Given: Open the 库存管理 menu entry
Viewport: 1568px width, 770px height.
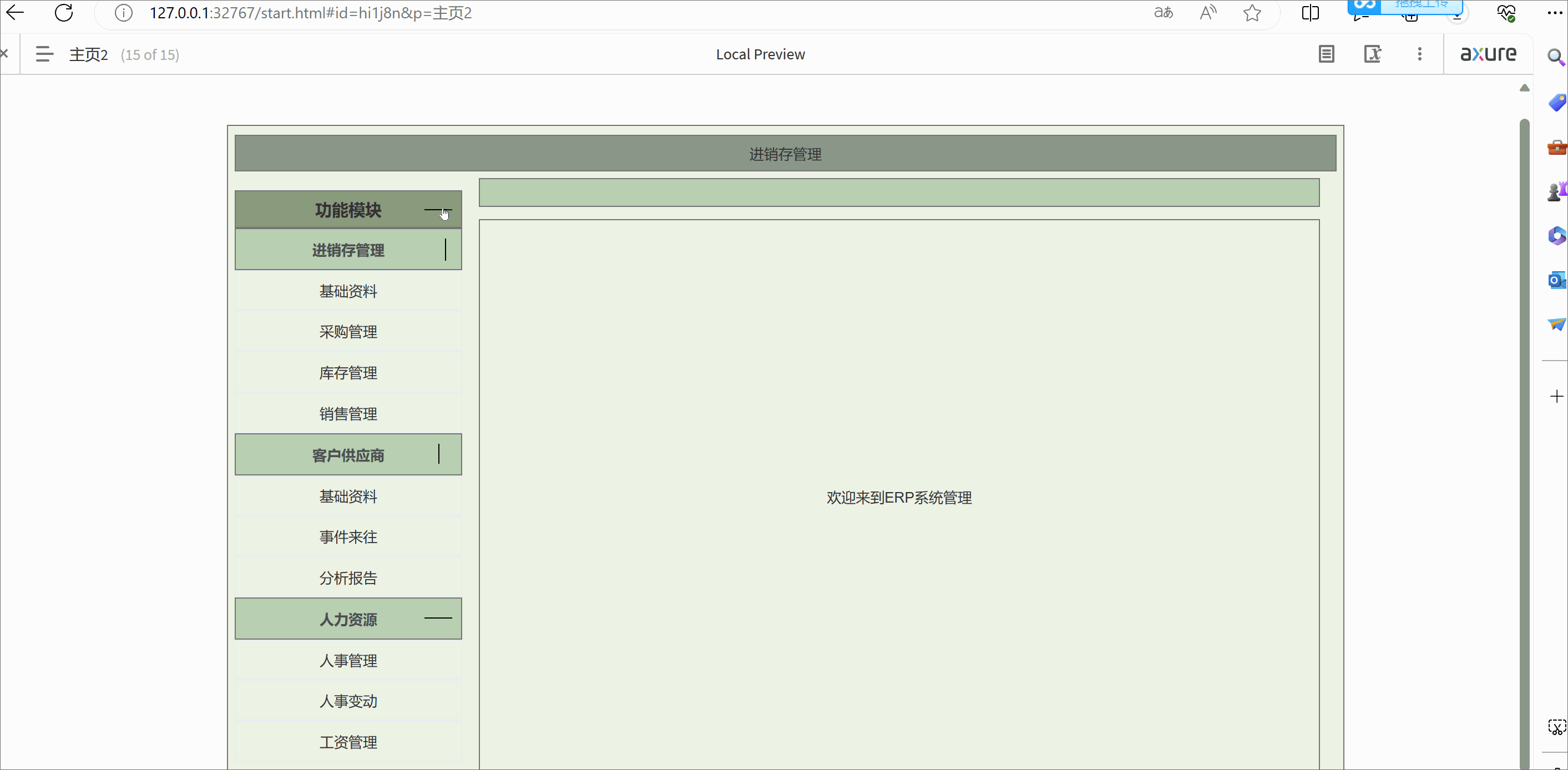Looking at the screenshot, I should [348, 373].
